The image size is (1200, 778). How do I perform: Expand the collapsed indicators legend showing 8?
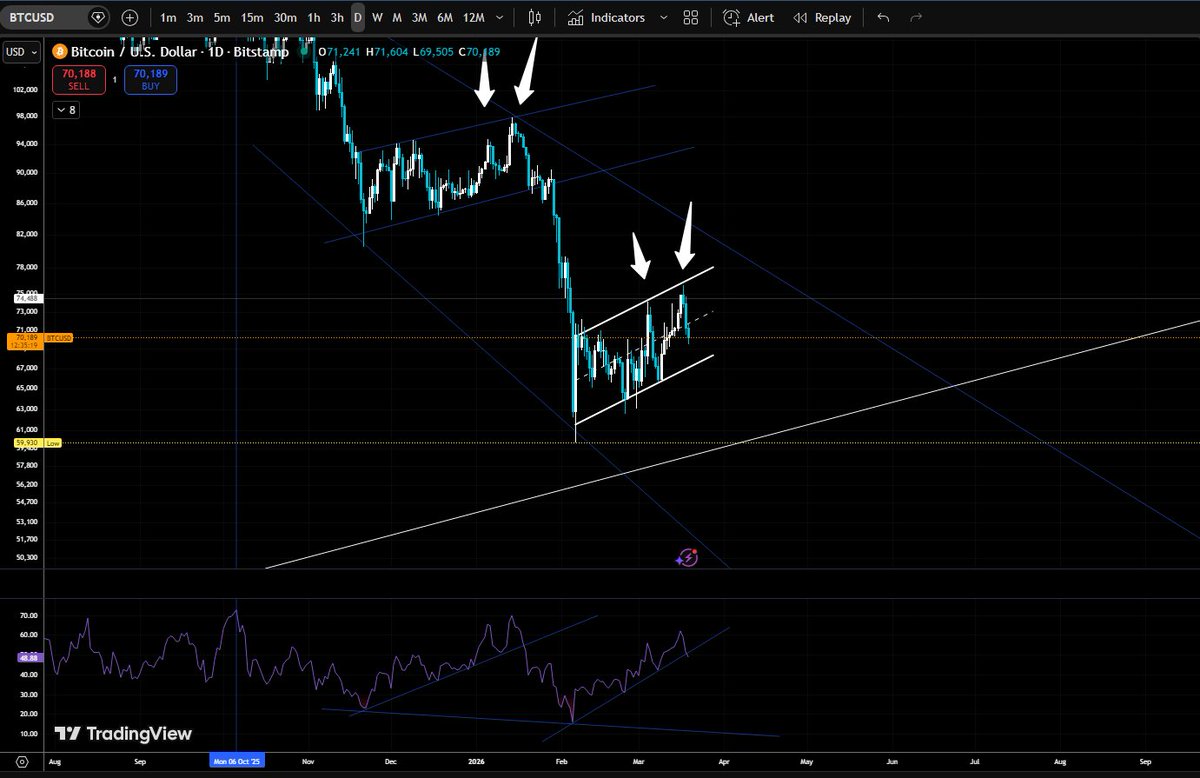pos(65,110)
